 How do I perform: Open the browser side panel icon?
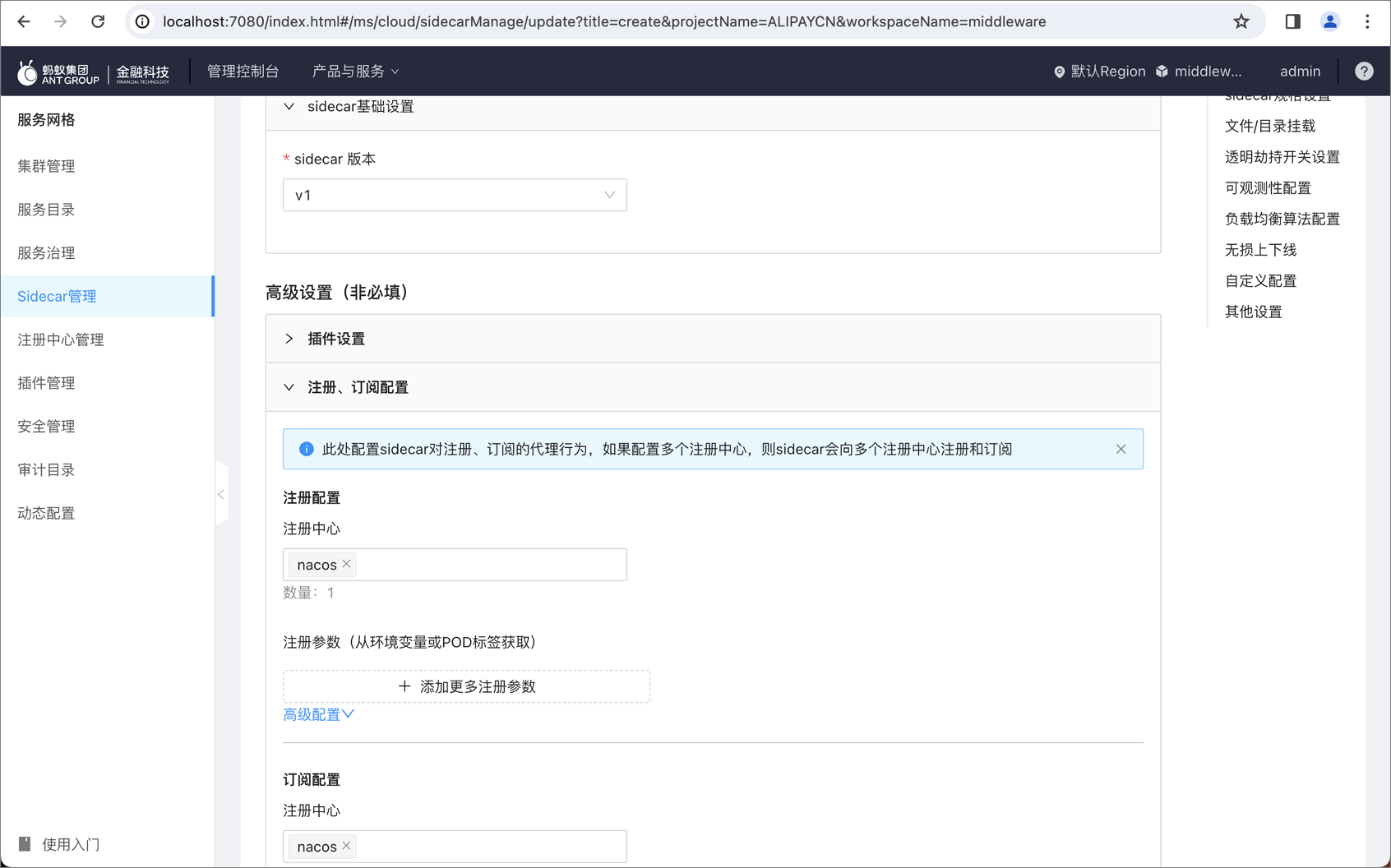coord(1292,22)
